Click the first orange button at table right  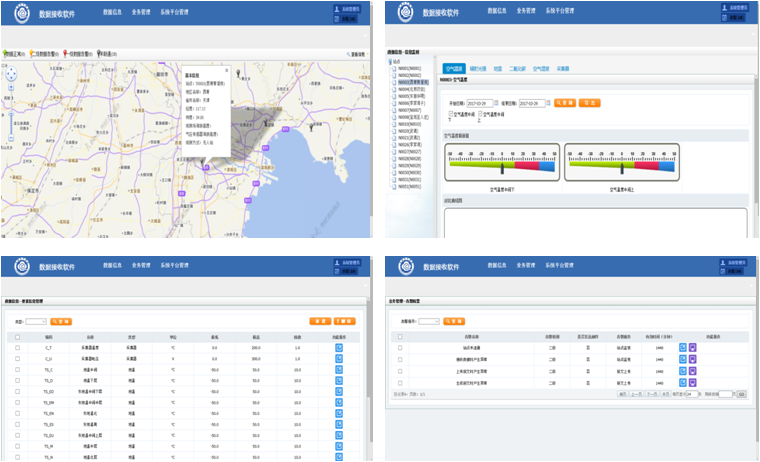pos(320,321)
